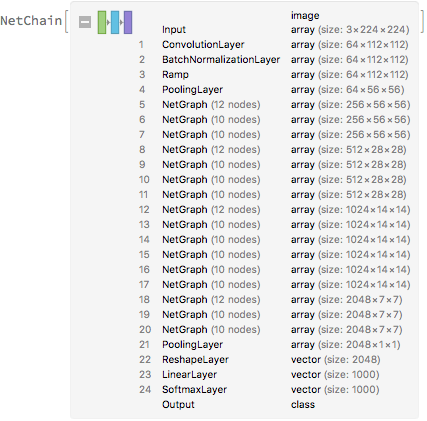Select the ConvolutionLayer row
The height and width of the screenshot is (421, 427).
[274, 45]
